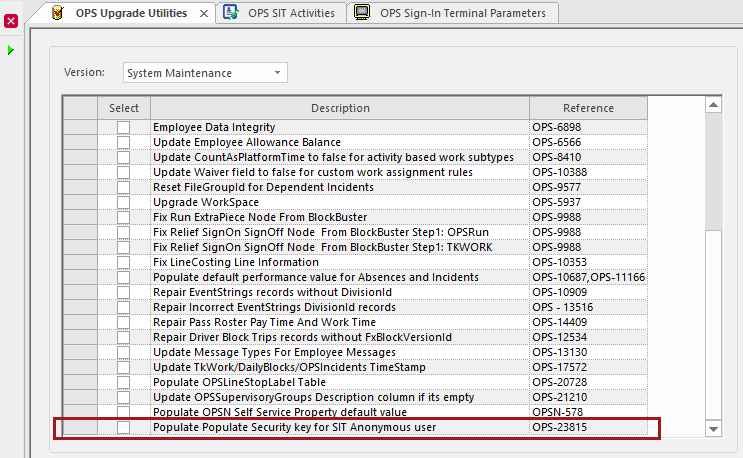This screenshot has height=458, width=743.
Task: Select row header of Employee Data Integrity
Action: pyautogui.click(x=81, y=127)
